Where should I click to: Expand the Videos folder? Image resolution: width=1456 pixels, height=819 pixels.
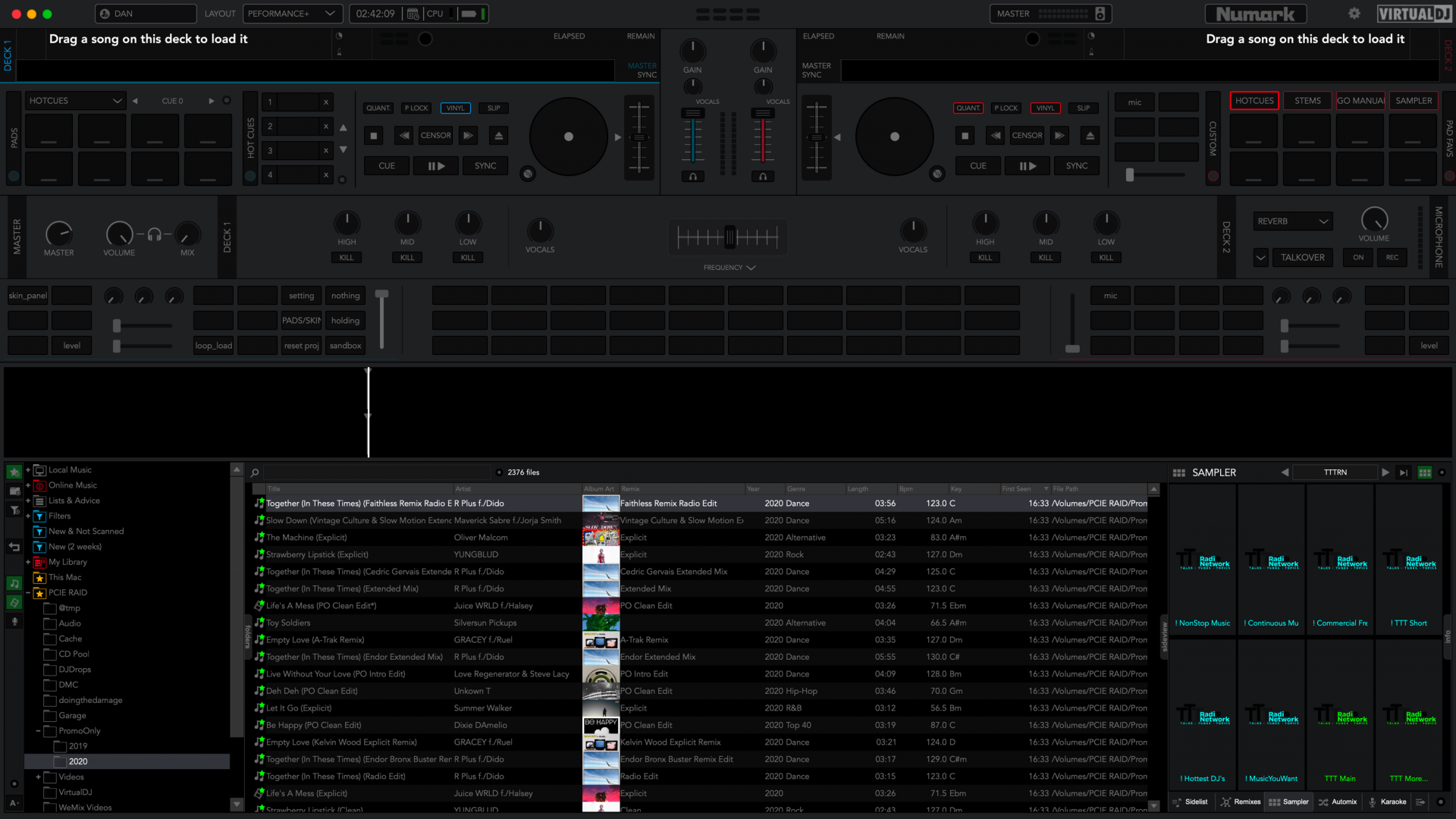coord(38,777)
